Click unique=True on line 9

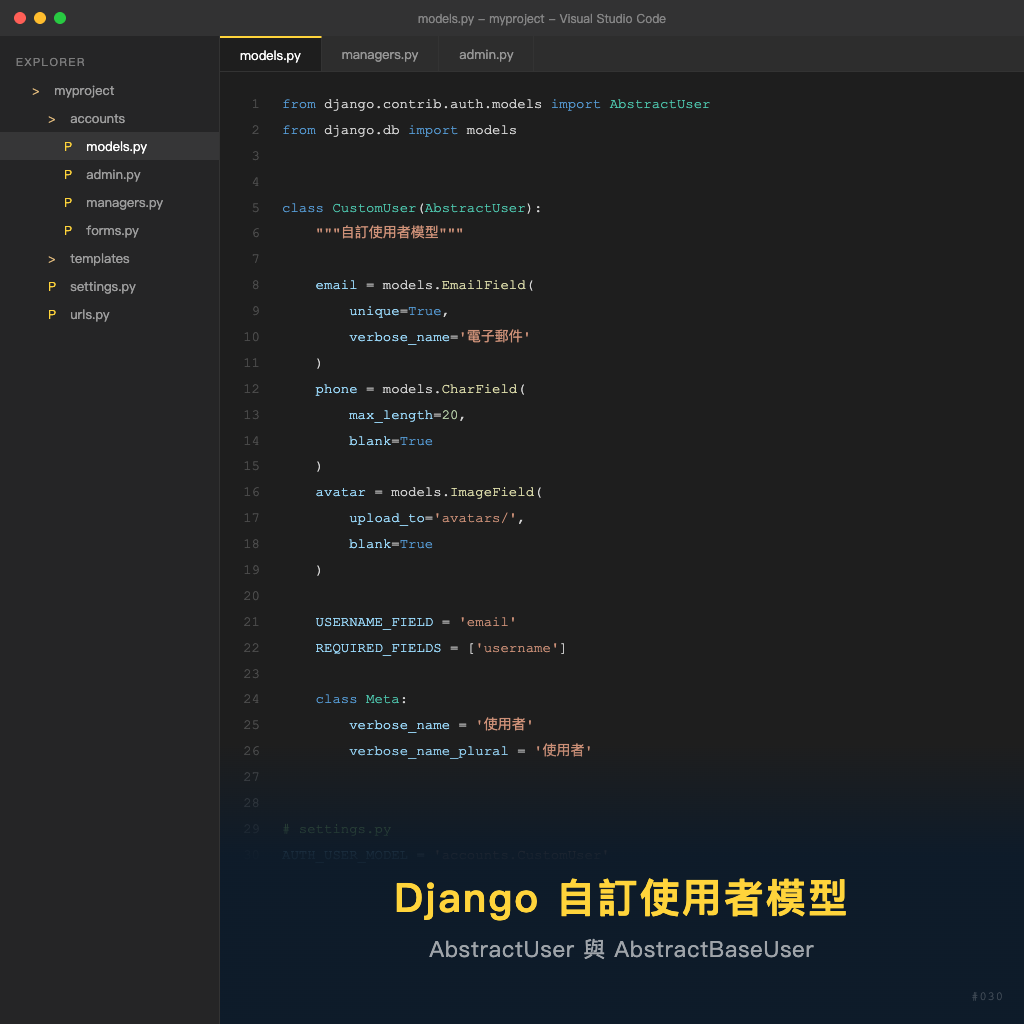[395, 312]
